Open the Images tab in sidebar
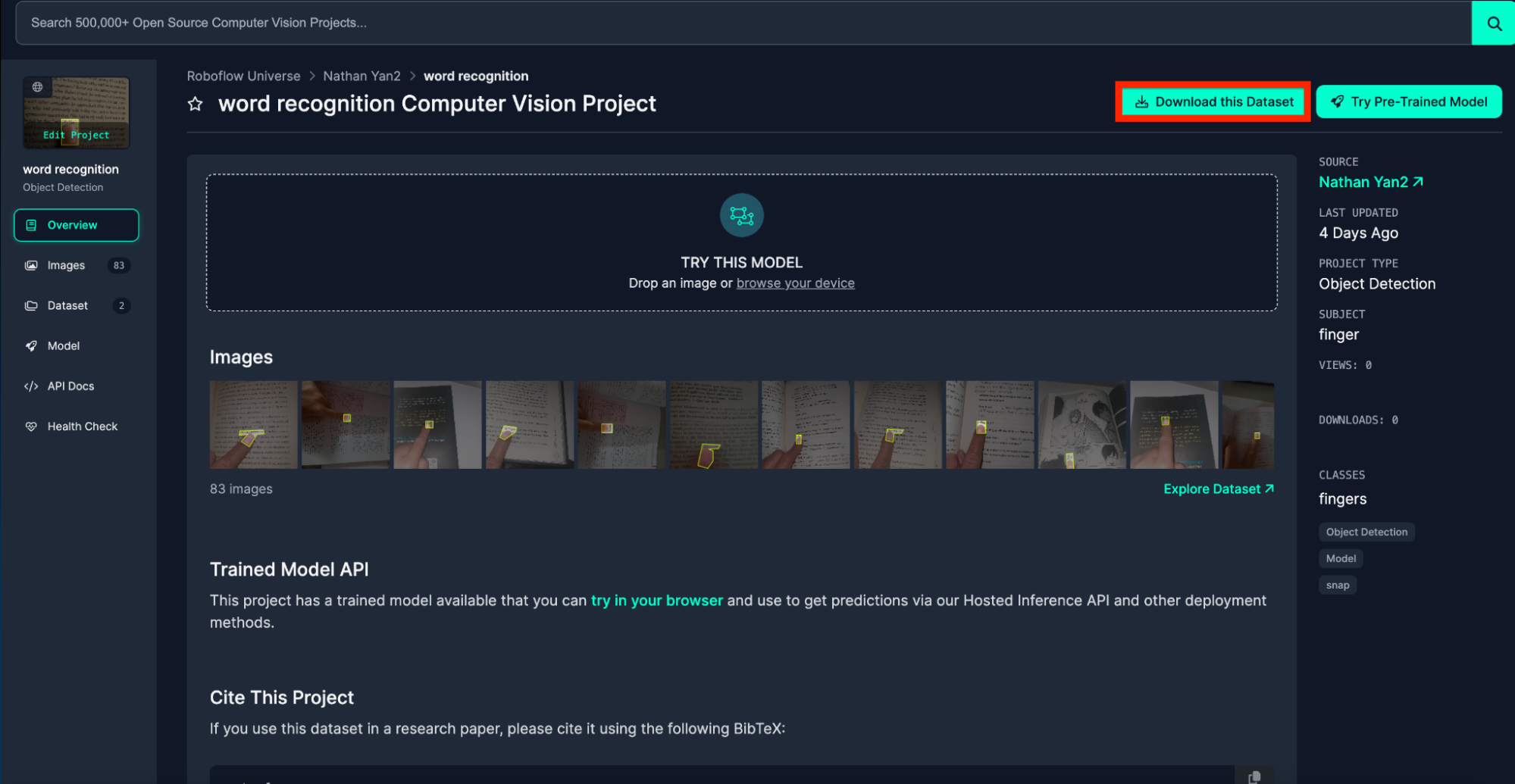The width and height of the screenshot is (1515, 784). tap(77, 265)
